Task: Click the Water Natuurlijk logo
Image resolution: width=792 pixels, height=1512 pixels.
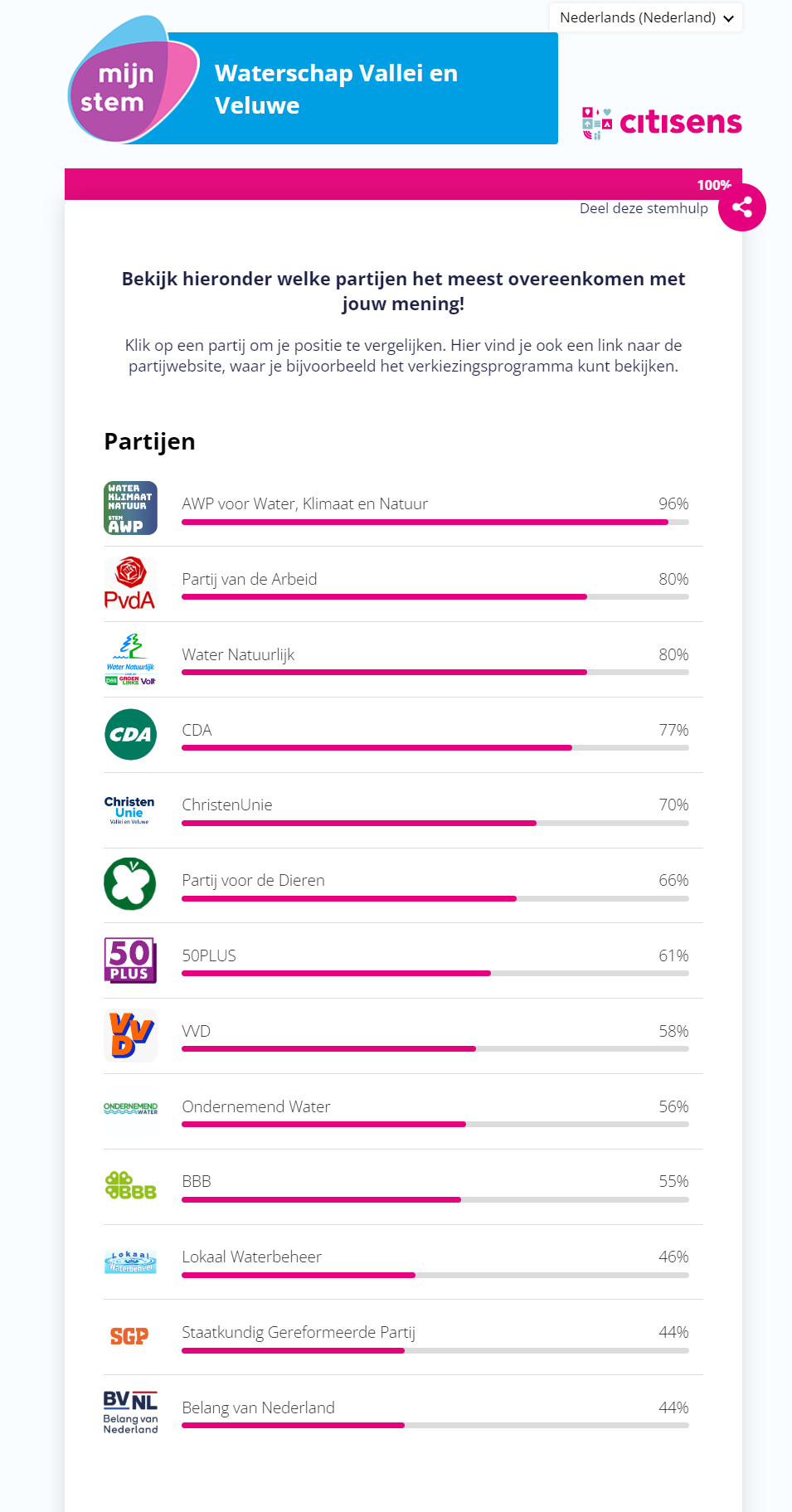Action: click(x=130, y=659)
